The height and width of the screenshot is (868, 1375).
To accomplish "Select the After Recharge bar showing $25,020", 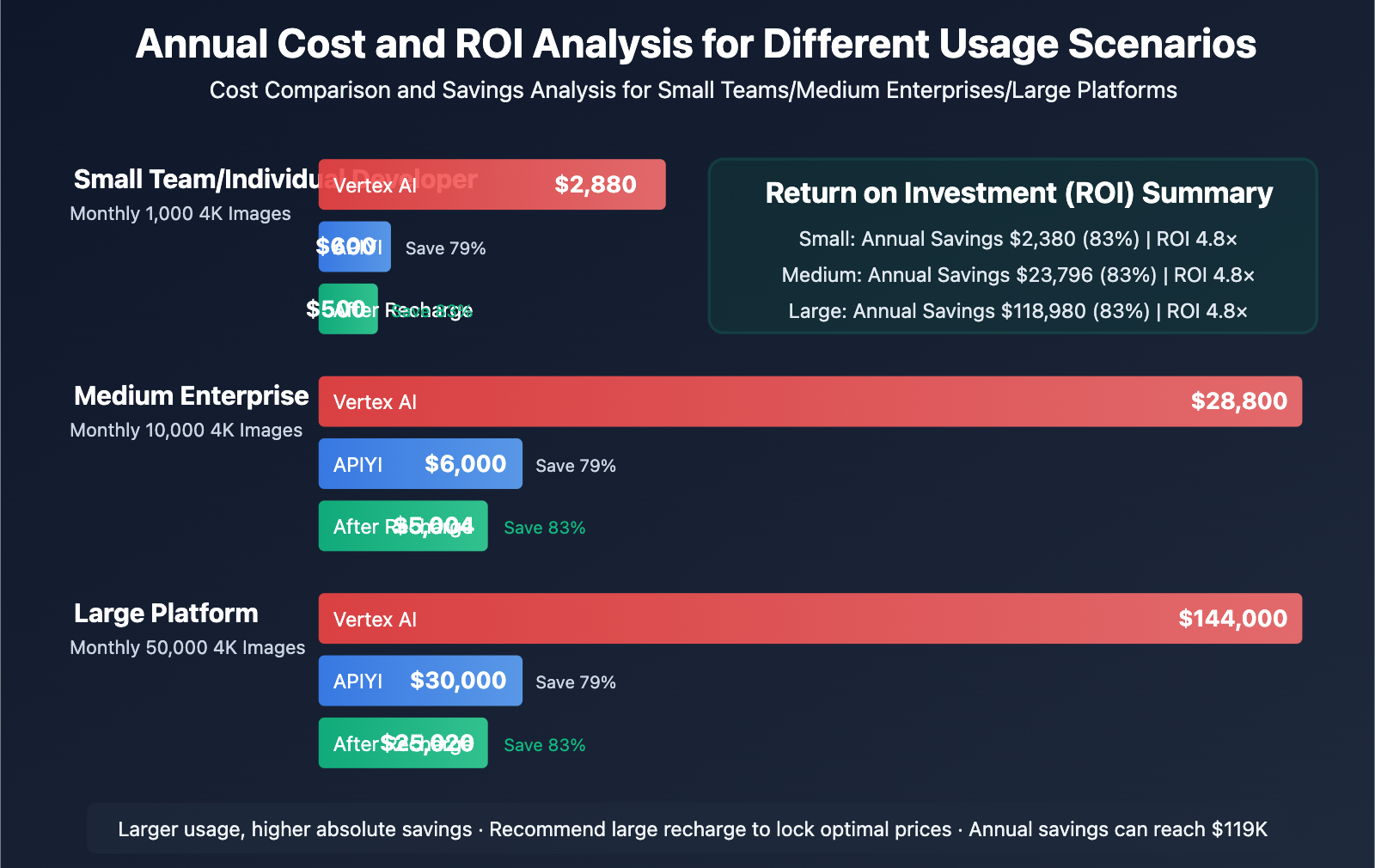I will [x=402, y=743].
